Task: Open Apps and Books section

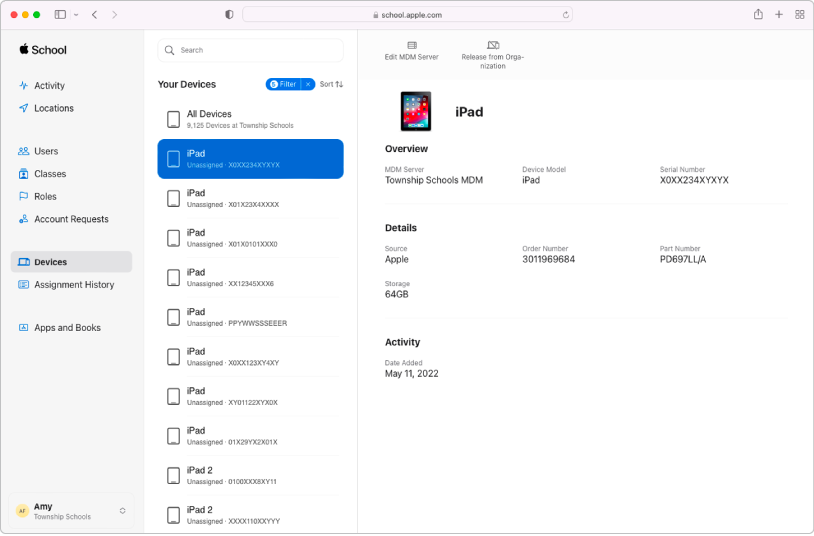Action: [67, 328]
